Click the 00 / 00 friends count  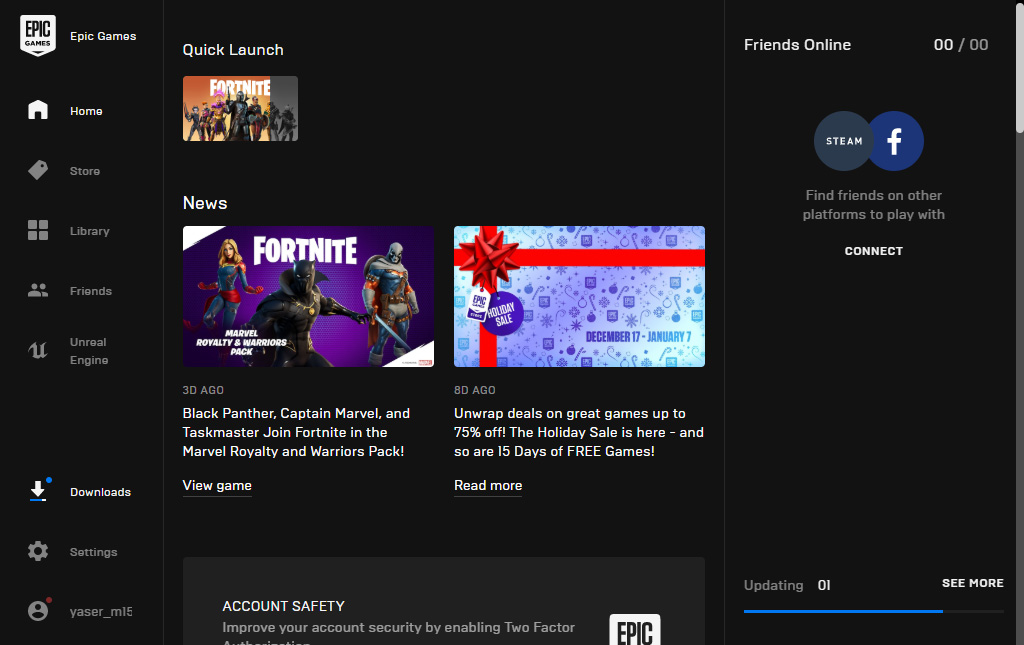[x=961, y=45]
